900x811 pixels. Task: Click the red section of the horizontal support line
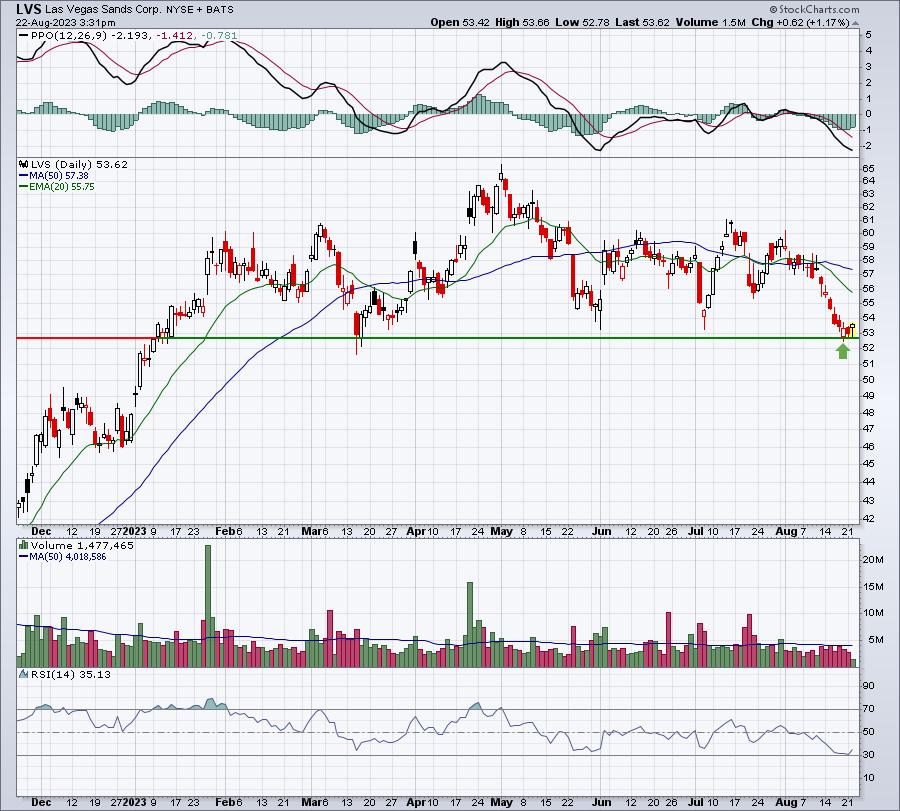click(x=86, y=338)
